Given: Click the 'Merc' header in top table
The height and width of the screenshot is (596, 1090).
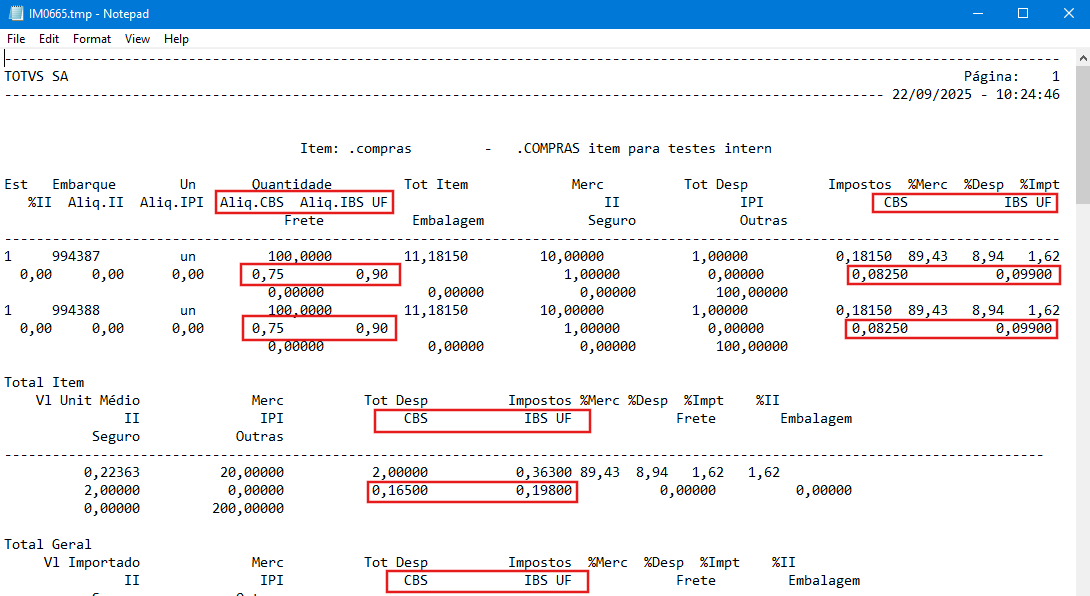Looking at the screenshot, I should tap(587, 184).
